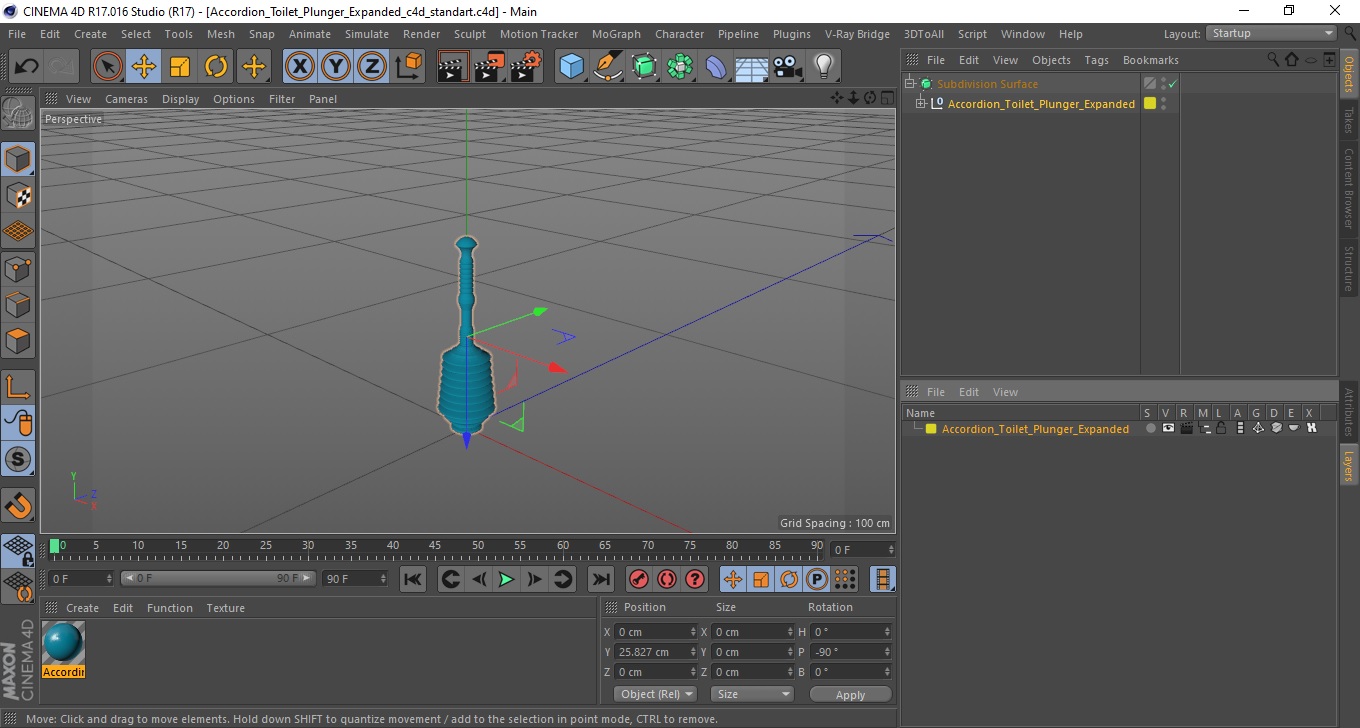This screenshot has height=728, width=1360.
Task: Enable the Axis mode tool
Action: tap(19, 387)
